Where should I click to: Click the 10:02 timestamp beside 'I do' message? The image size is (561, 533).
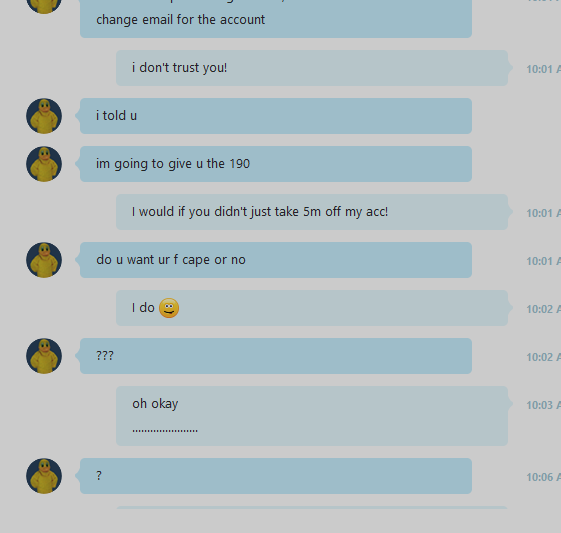[543, 309]
